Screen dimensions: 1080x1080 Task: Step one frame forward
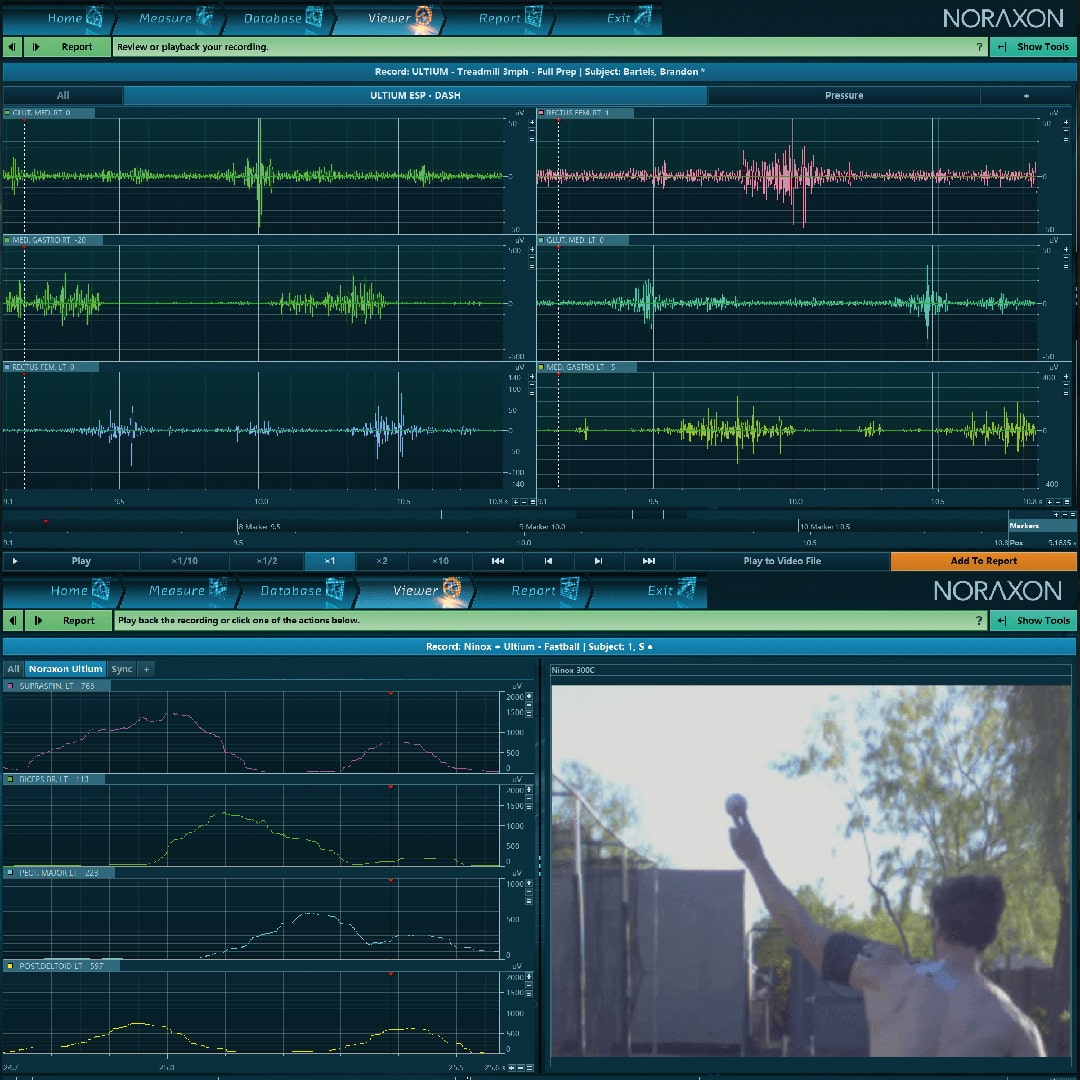click(598, 561)
